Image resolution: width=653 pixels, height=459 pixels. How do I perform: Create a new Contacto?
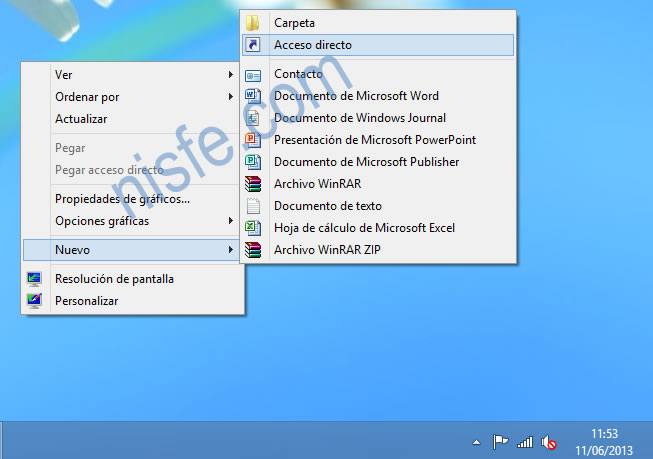(378, 74)
